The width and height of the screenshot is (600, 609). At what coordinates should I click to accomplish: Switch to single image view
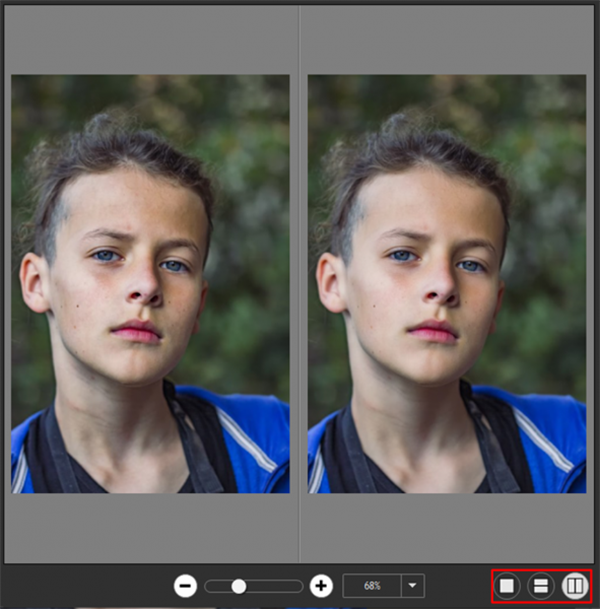pos(507,586)
